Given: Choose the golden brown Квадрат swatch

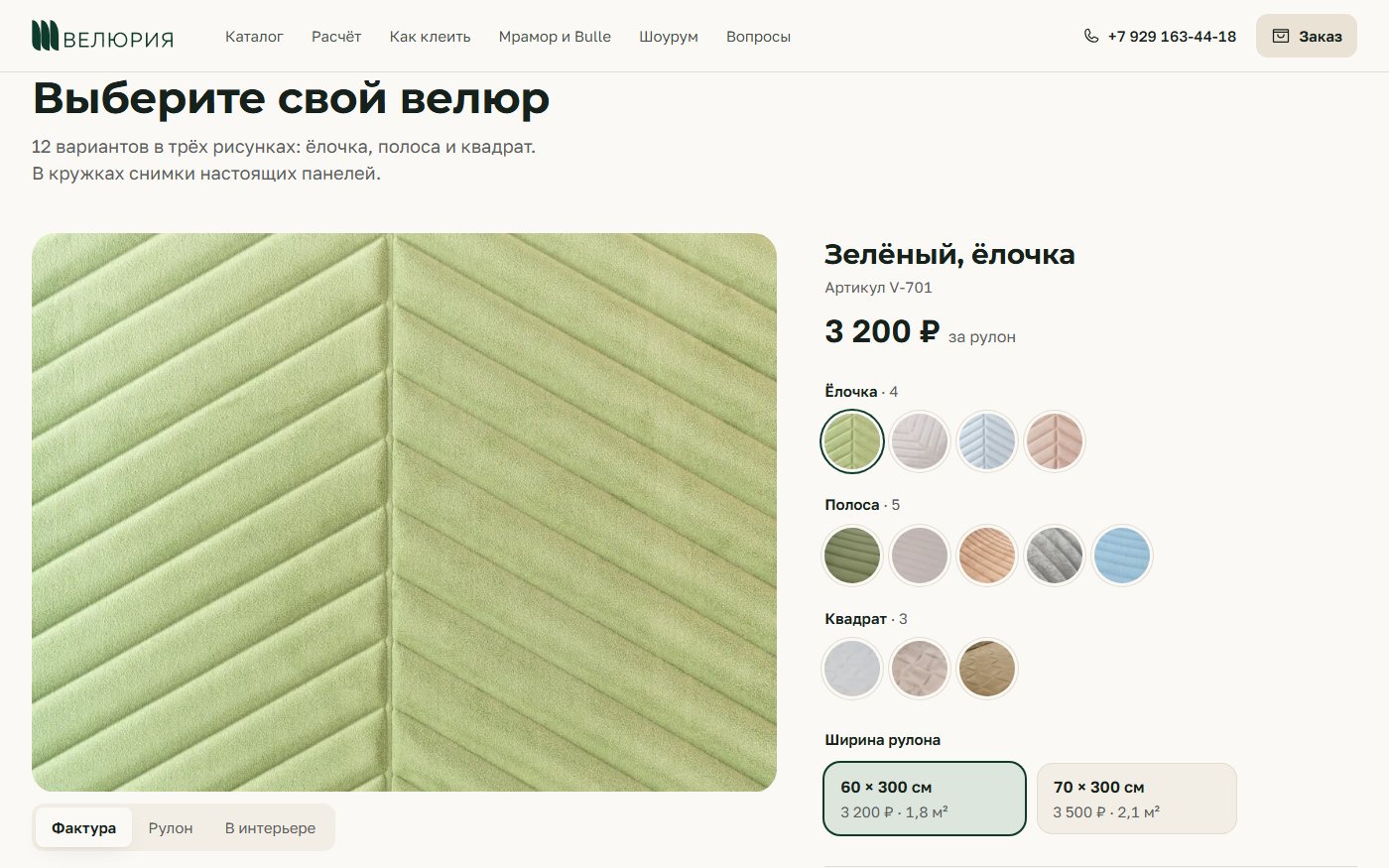Looking at the screenshot, I should coord(987,669).
